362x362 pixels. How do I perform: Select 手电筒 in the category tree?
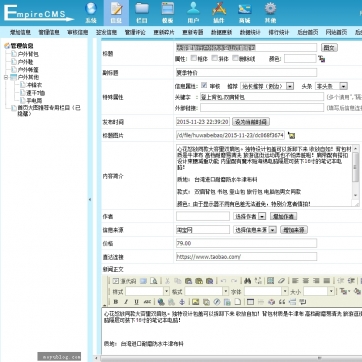coord(34,100)
